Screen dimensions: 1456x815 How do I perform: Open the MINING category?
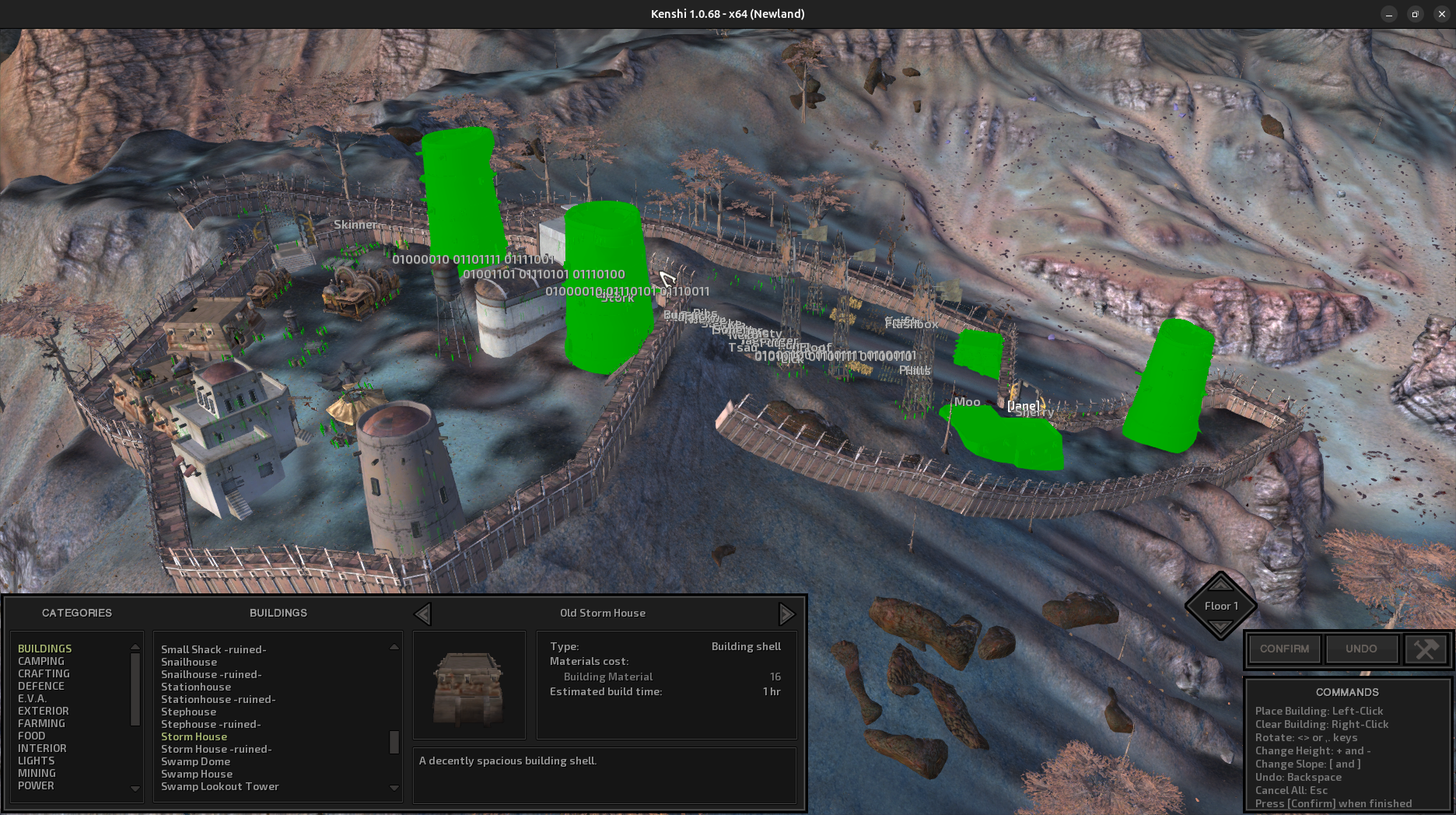(37, 773)
